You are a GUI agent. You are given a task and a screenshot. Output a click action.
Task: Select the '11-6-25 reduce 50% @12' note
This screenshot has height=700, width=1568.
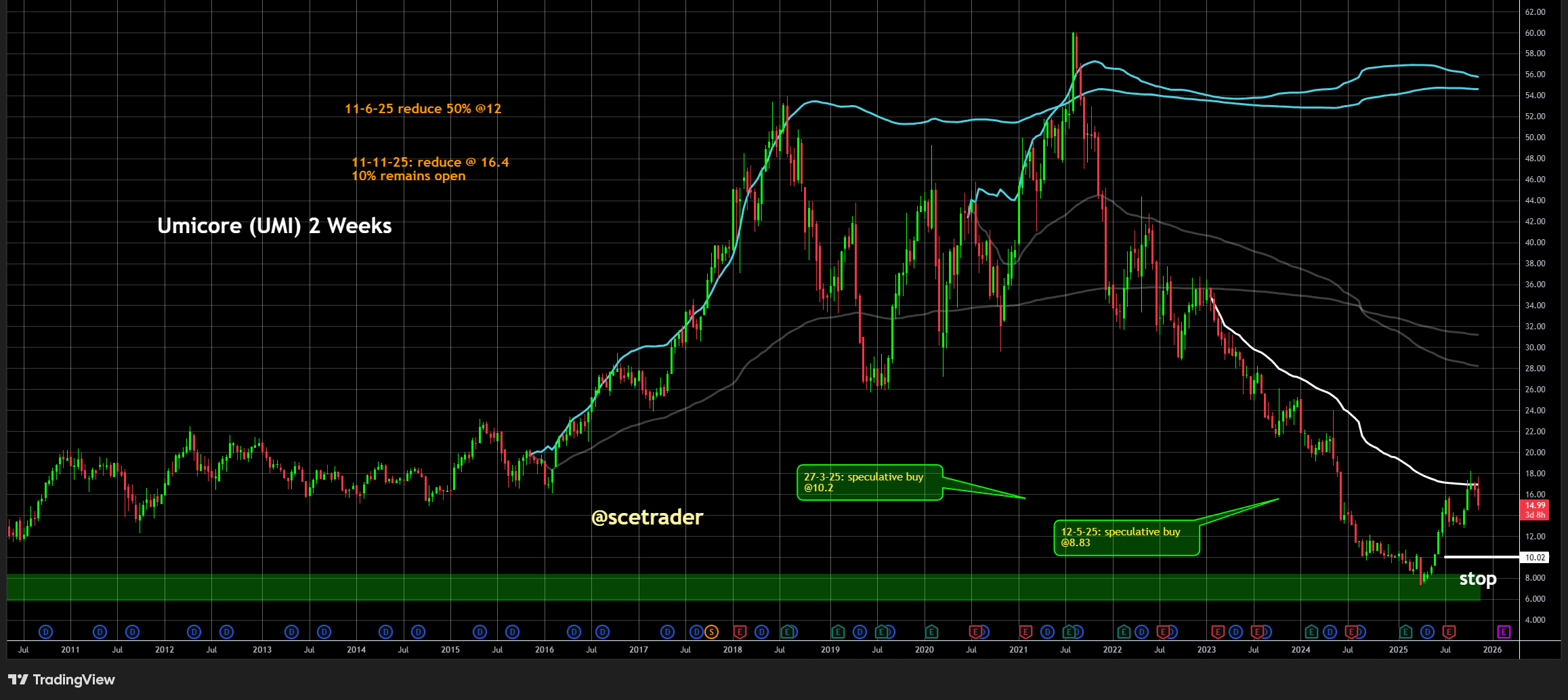pyautogui.click(x=423, y=109)
